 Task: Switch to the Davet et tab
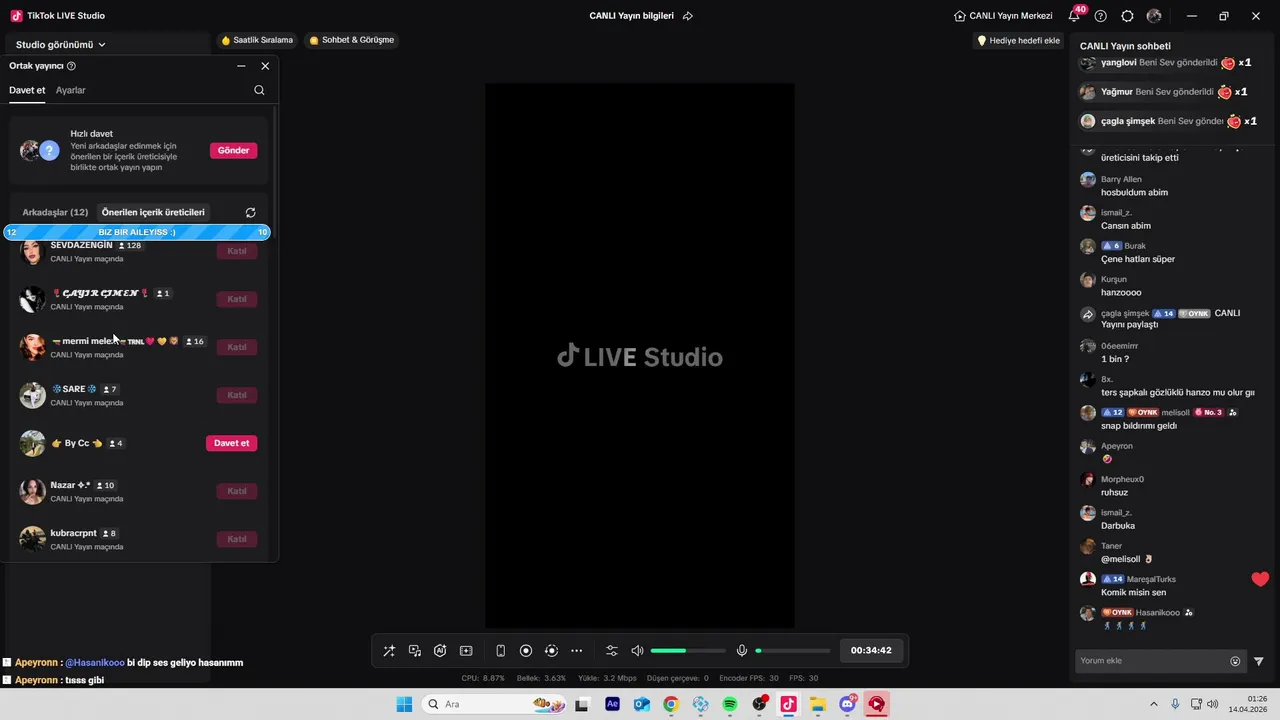(x=27, y=90)
